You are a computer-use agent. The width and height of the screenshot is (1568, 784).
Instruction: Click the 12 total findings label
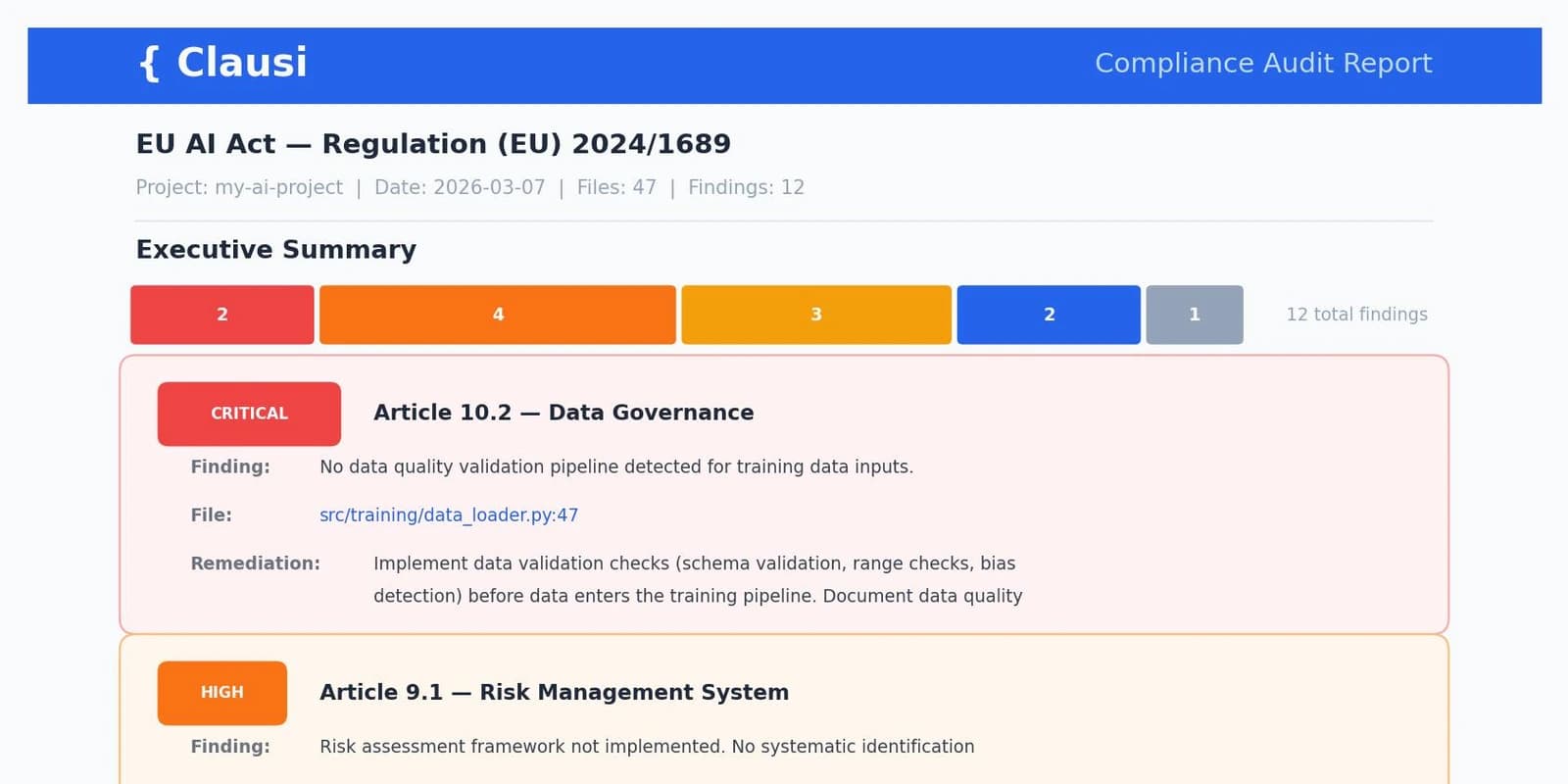[x=1356, y=315]
